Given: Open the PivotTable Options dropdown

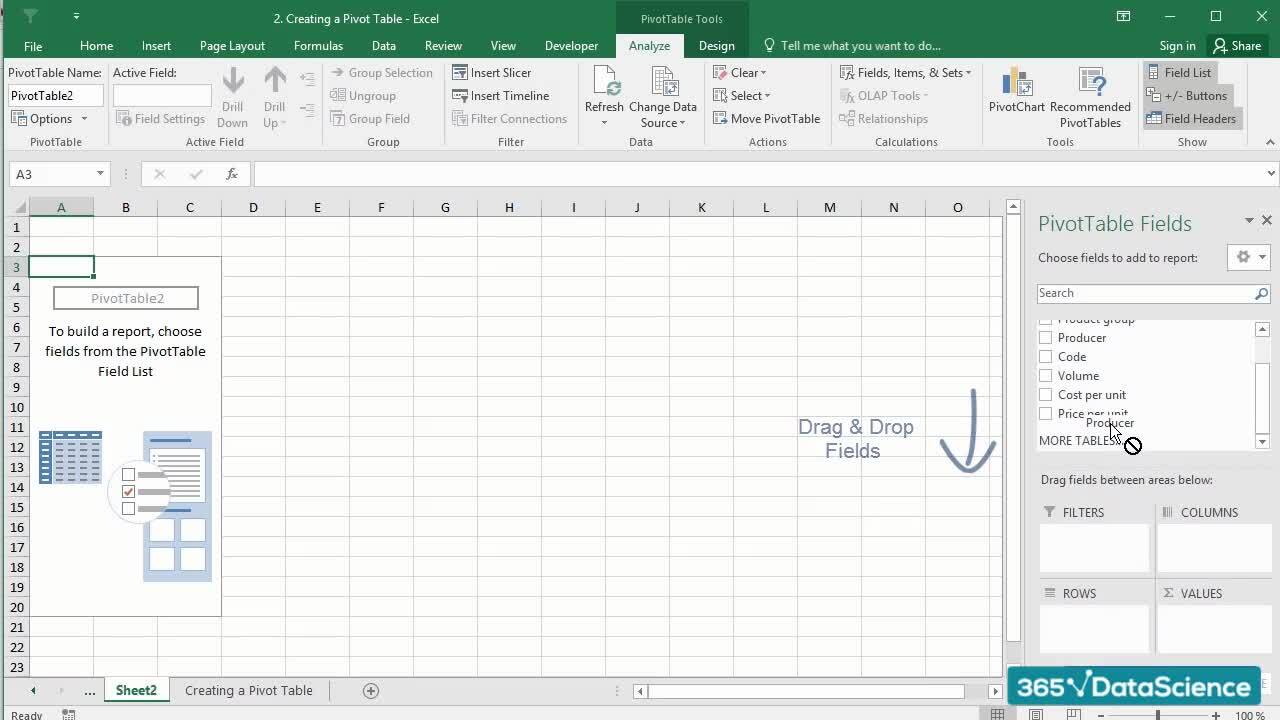Looking at the screenshot, I should tap(50, 118).
